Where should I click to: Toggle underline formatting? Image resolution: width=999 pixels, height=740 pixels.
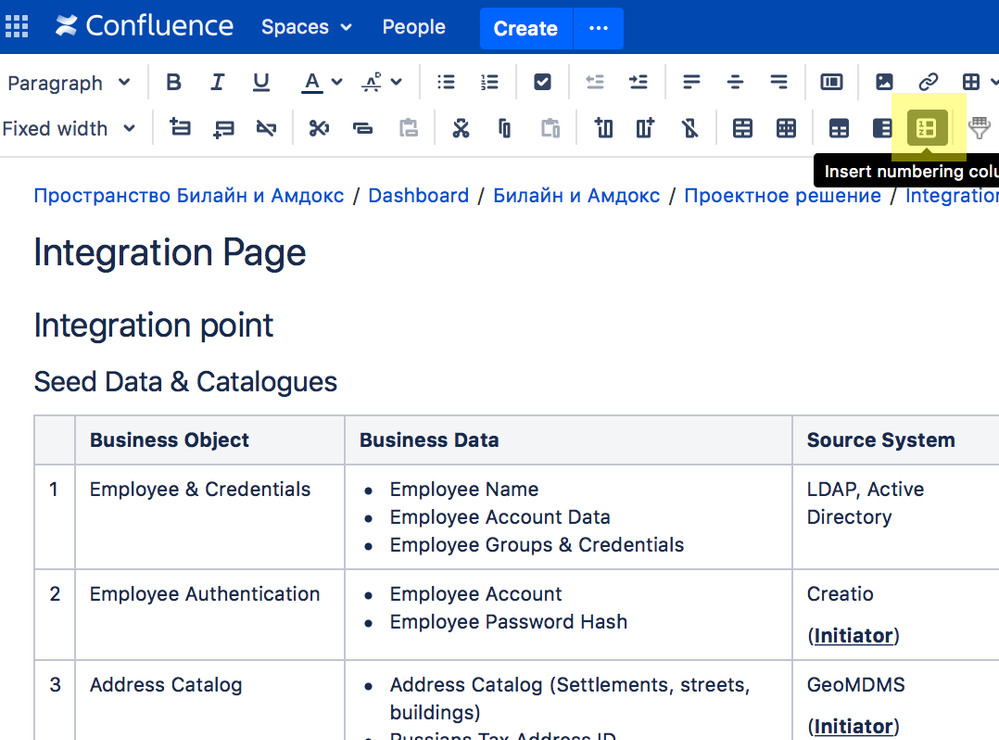click(x=261, y=83)
